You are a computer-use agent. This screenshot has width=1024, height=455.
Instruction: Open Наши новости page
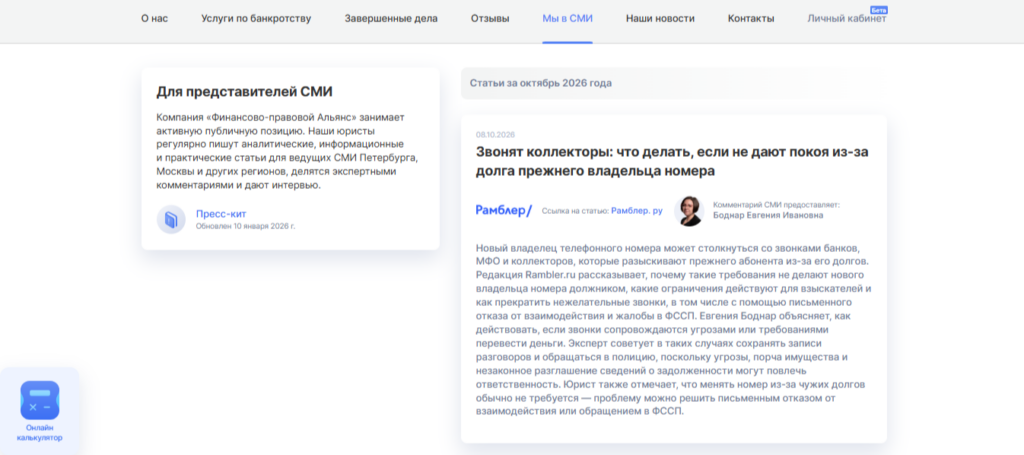[660, 18]
